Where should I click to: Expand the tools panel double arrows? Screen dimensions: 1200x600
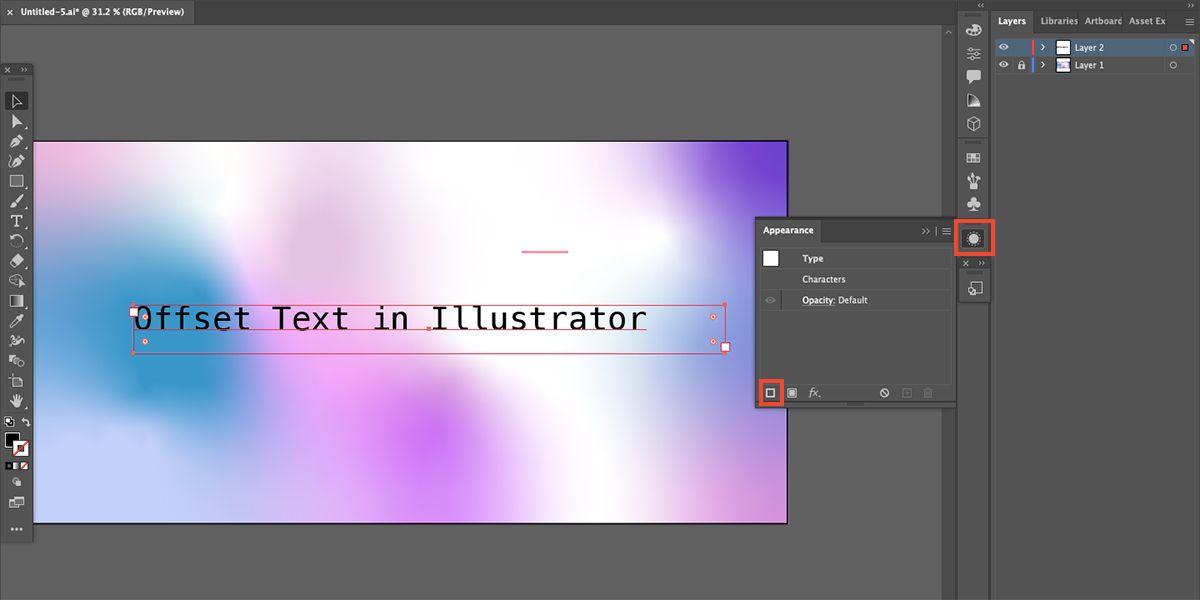click(x=24, y=70)
